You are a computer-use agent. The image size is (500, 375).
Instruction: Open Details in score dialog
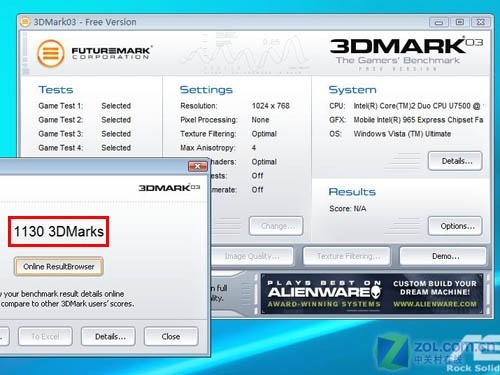click(108, 336)
